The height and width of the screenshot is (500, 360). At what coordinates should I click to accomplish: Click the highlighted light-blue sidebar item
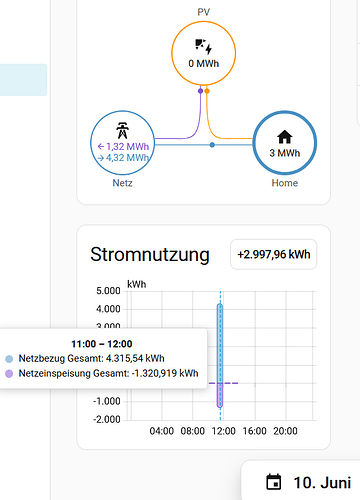[23, 80]
